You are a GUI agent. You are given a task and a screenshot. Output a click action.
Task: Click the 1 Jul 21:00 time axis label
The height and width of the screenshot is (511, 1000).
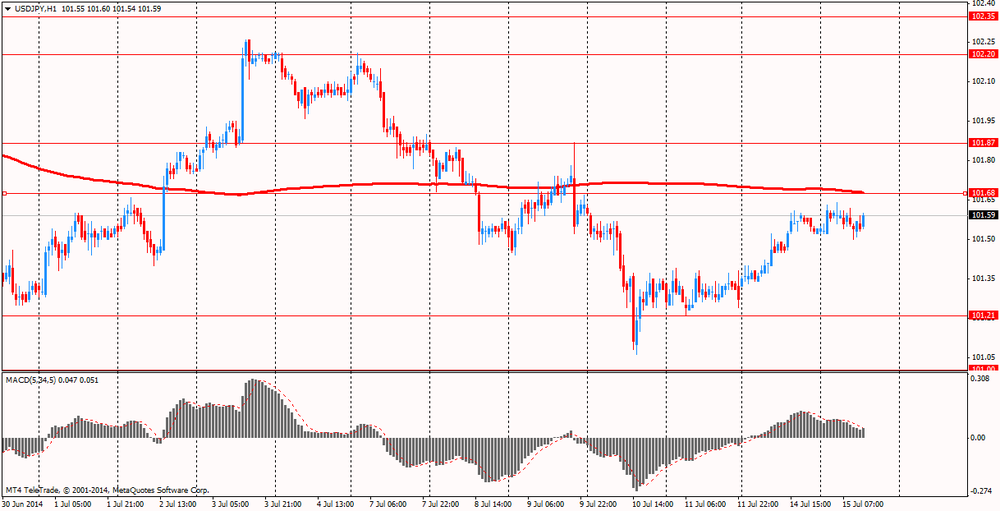[x=128, y=505]
